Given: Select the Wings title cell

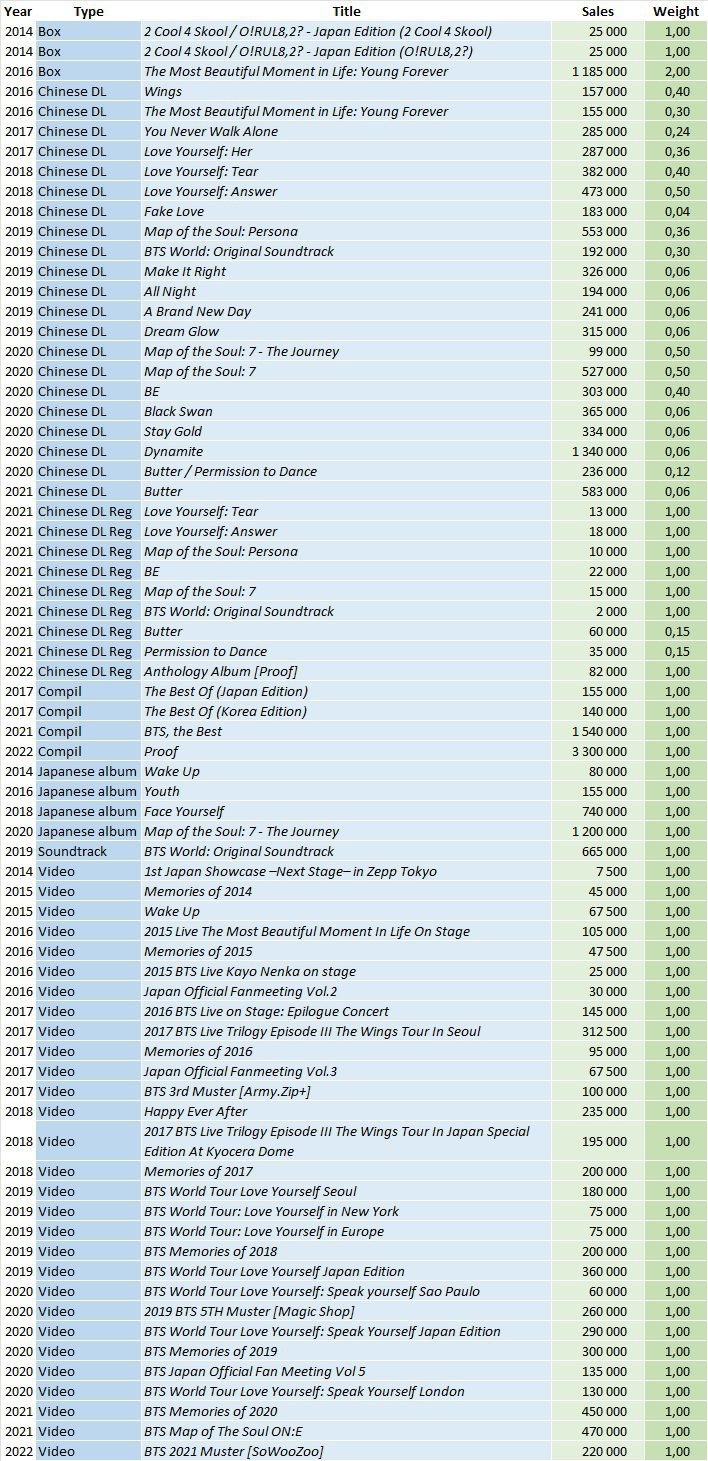Looking at the screenshot, I should pyautogui.click(x=163, y=91).
